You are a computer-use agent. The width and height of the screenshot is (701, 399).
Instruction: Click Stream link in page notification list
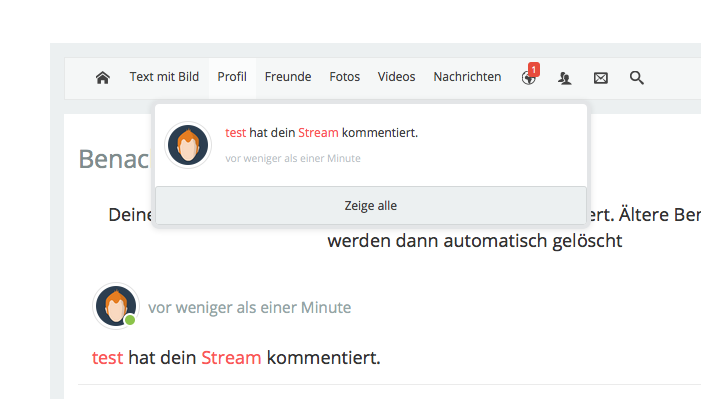pos(231,358)
